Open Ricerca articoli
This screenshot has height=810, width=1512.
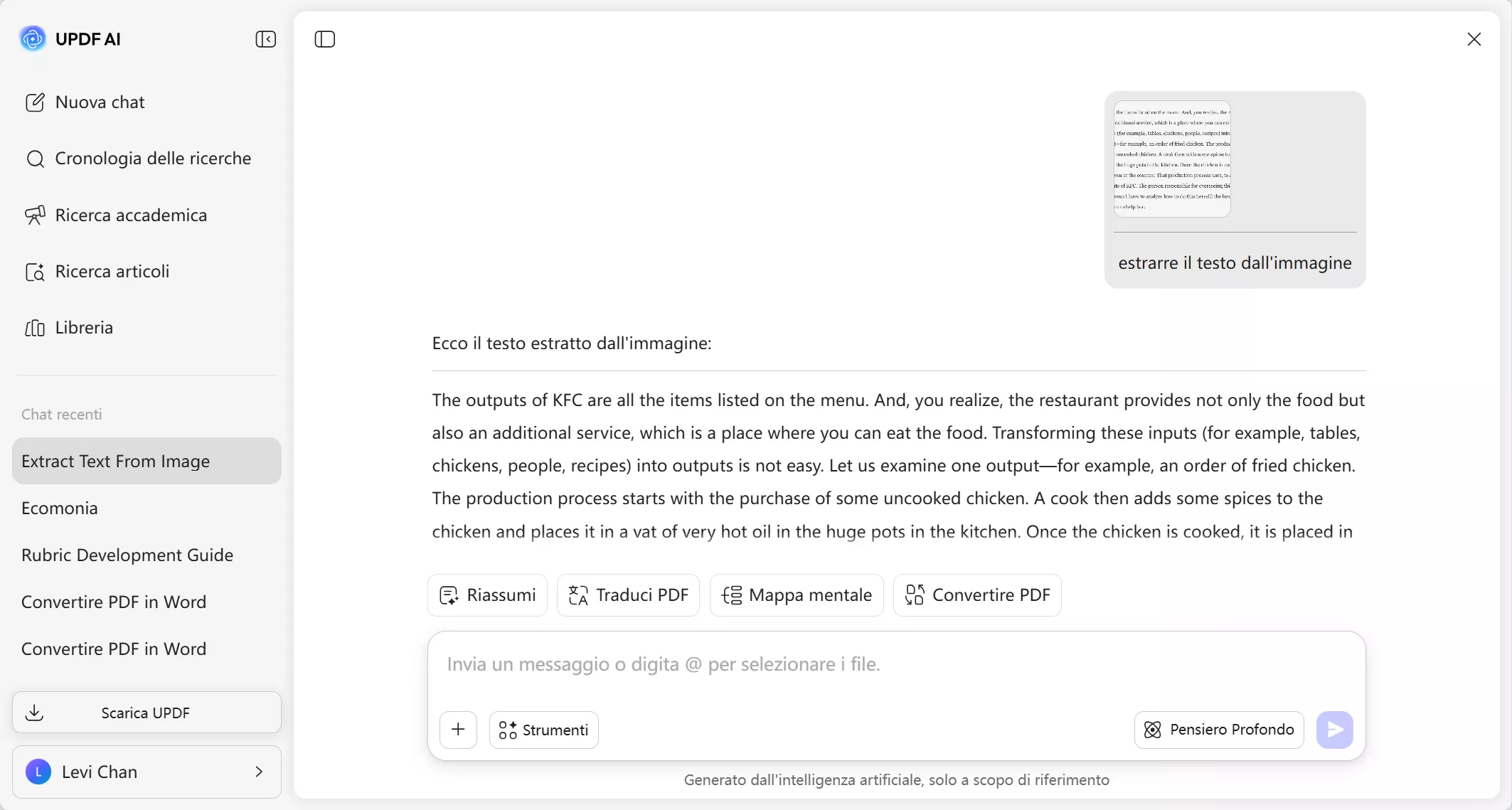point(112,271)
